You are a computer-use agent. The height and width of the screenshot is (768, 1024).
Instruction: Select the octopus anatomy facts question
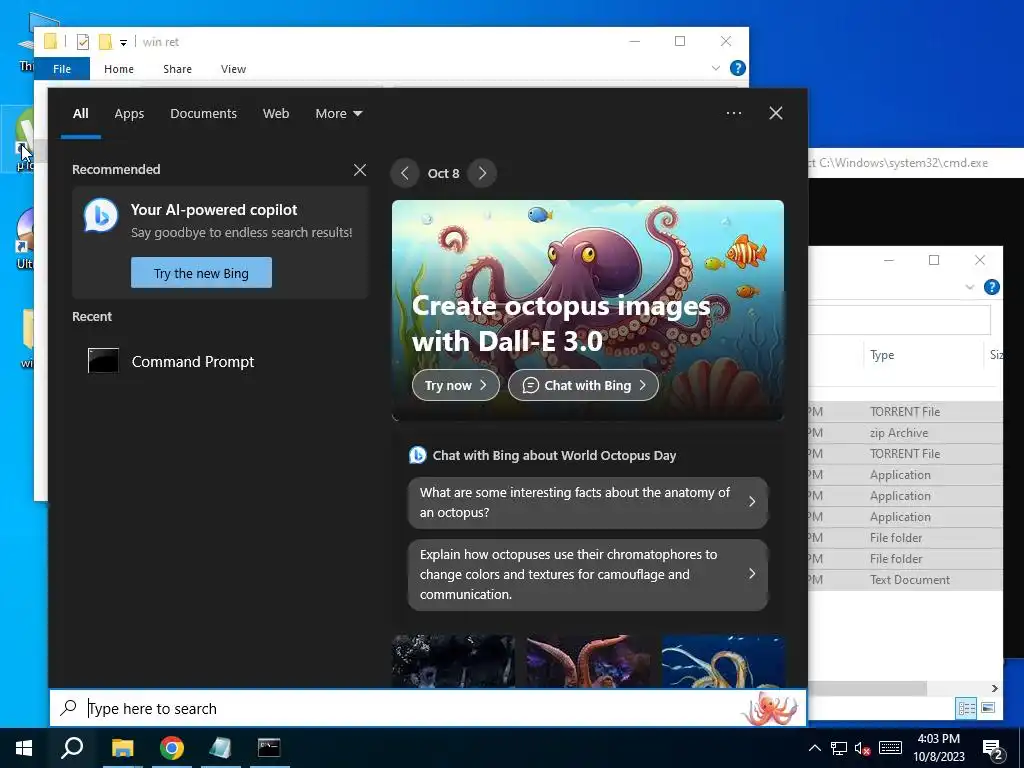588,502
